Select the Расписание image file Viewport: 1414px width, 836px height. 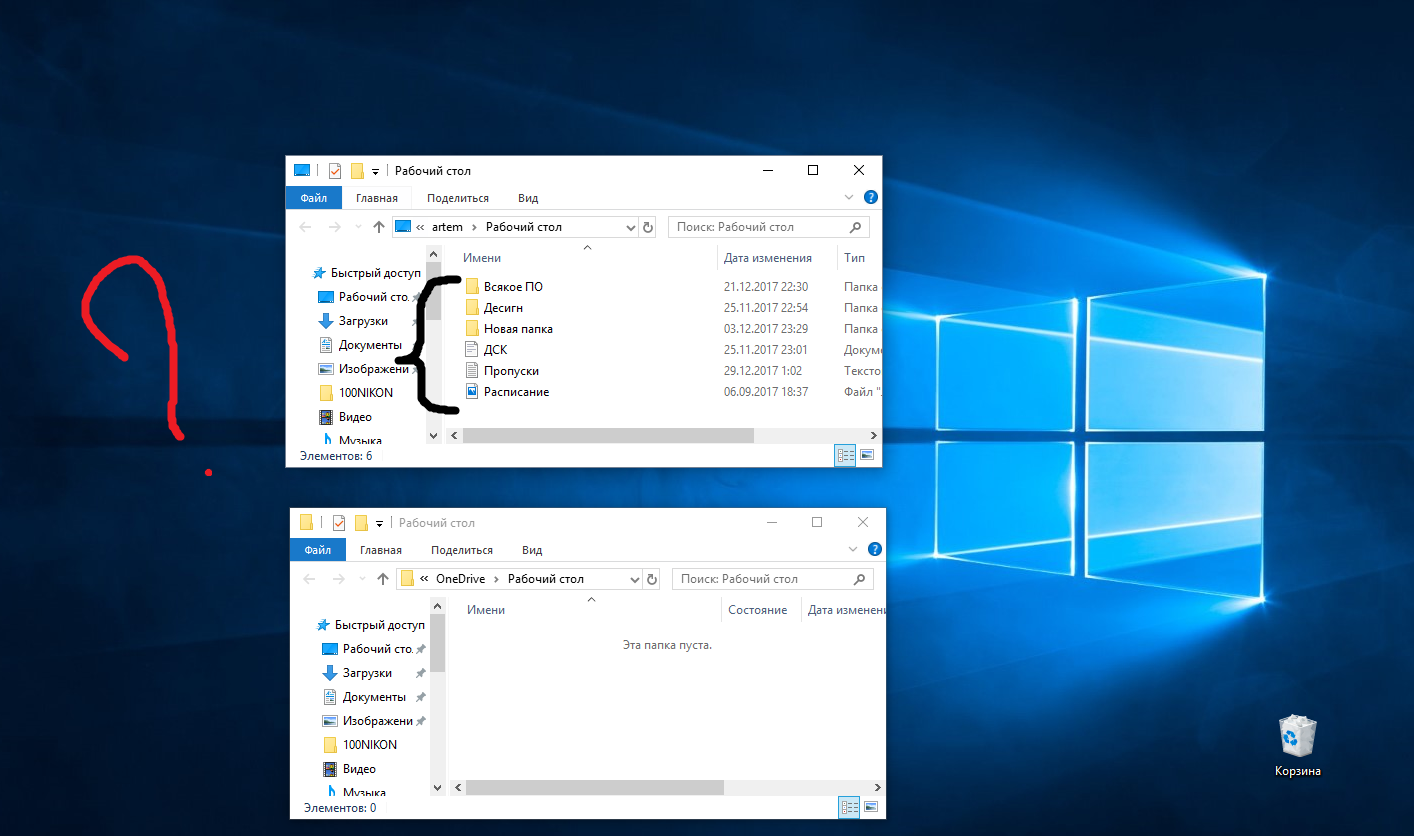(x=516, y=392)
